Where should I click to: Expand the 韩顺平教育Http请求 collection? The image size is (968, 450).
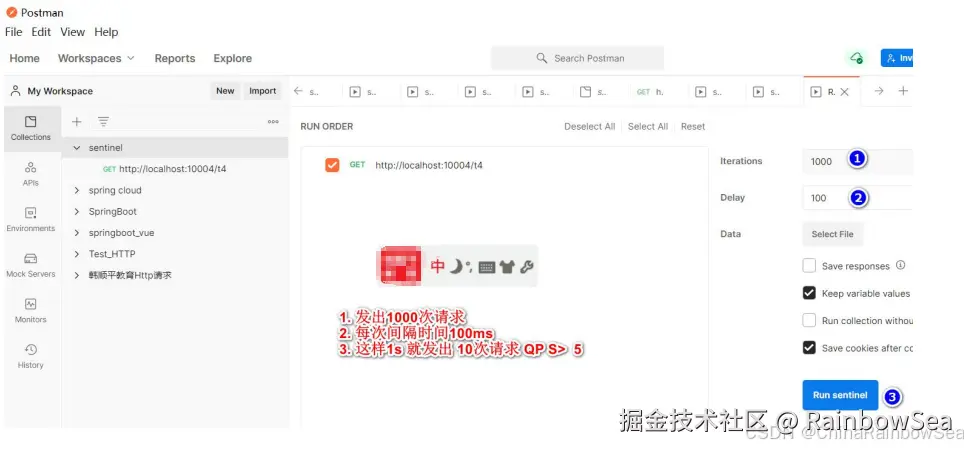point(77,275)
